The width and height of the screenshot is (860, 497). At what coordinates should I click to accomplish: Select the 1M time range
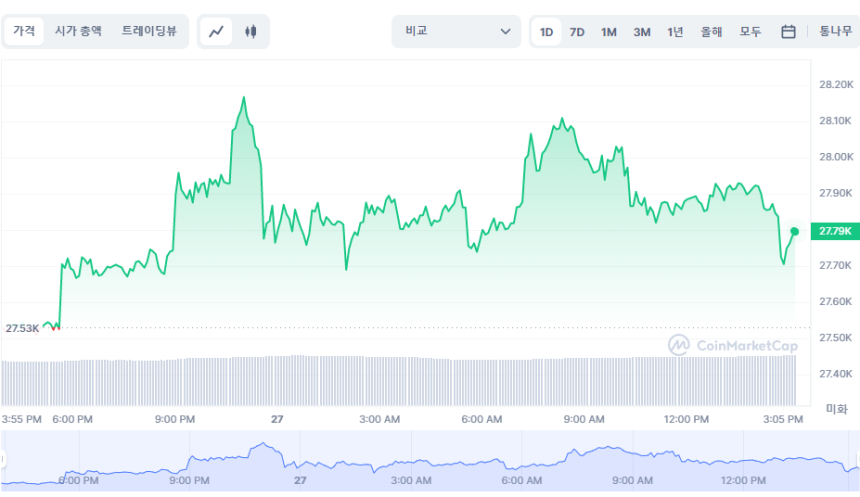pyautogui.click(x=609, y=32)
